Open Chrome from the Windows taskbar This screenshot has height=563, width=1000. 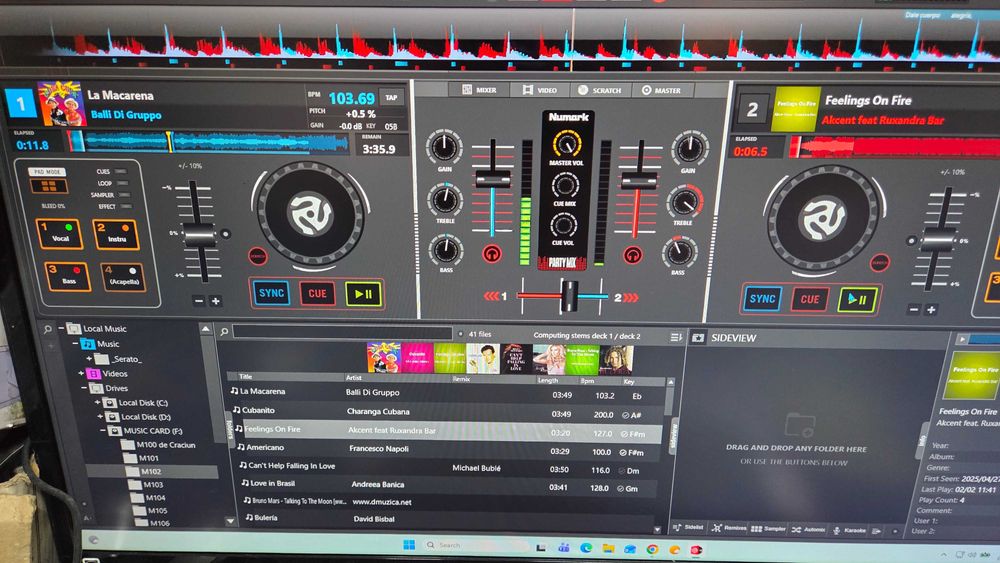pos(652,548)
